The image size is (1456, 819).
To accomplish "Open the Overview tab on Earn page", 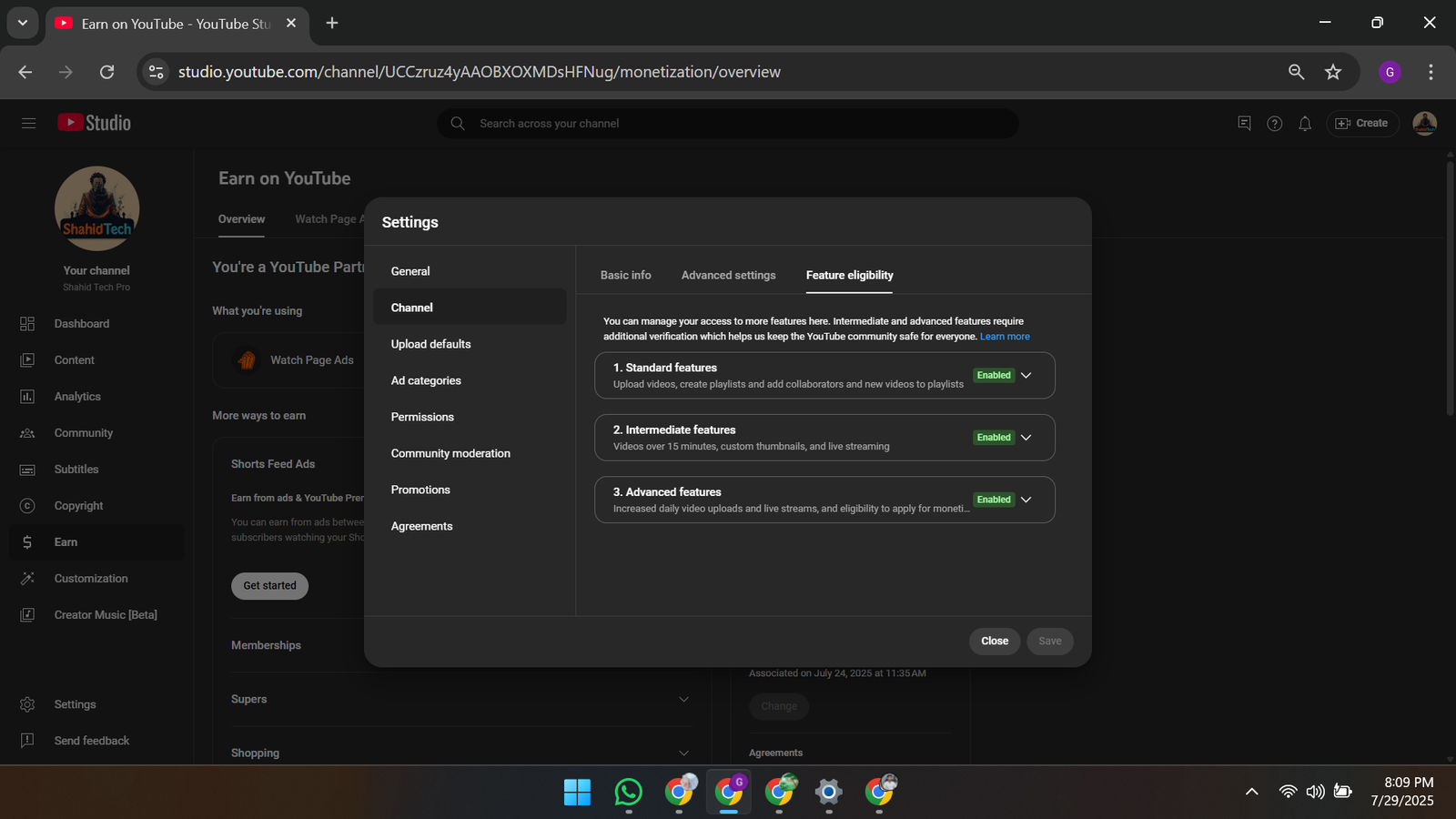I will (241, 219).
